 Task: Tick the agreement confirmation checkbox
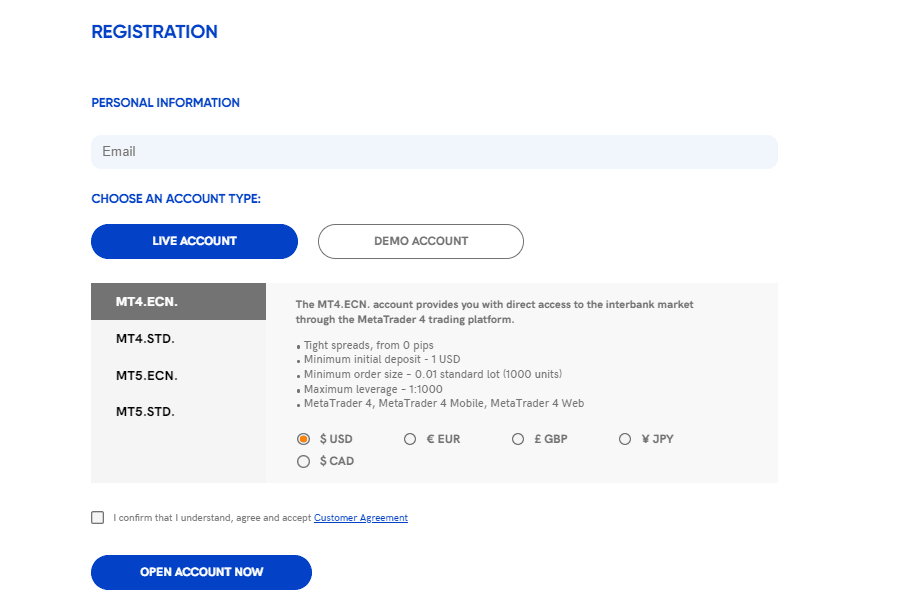coord(98,517)
